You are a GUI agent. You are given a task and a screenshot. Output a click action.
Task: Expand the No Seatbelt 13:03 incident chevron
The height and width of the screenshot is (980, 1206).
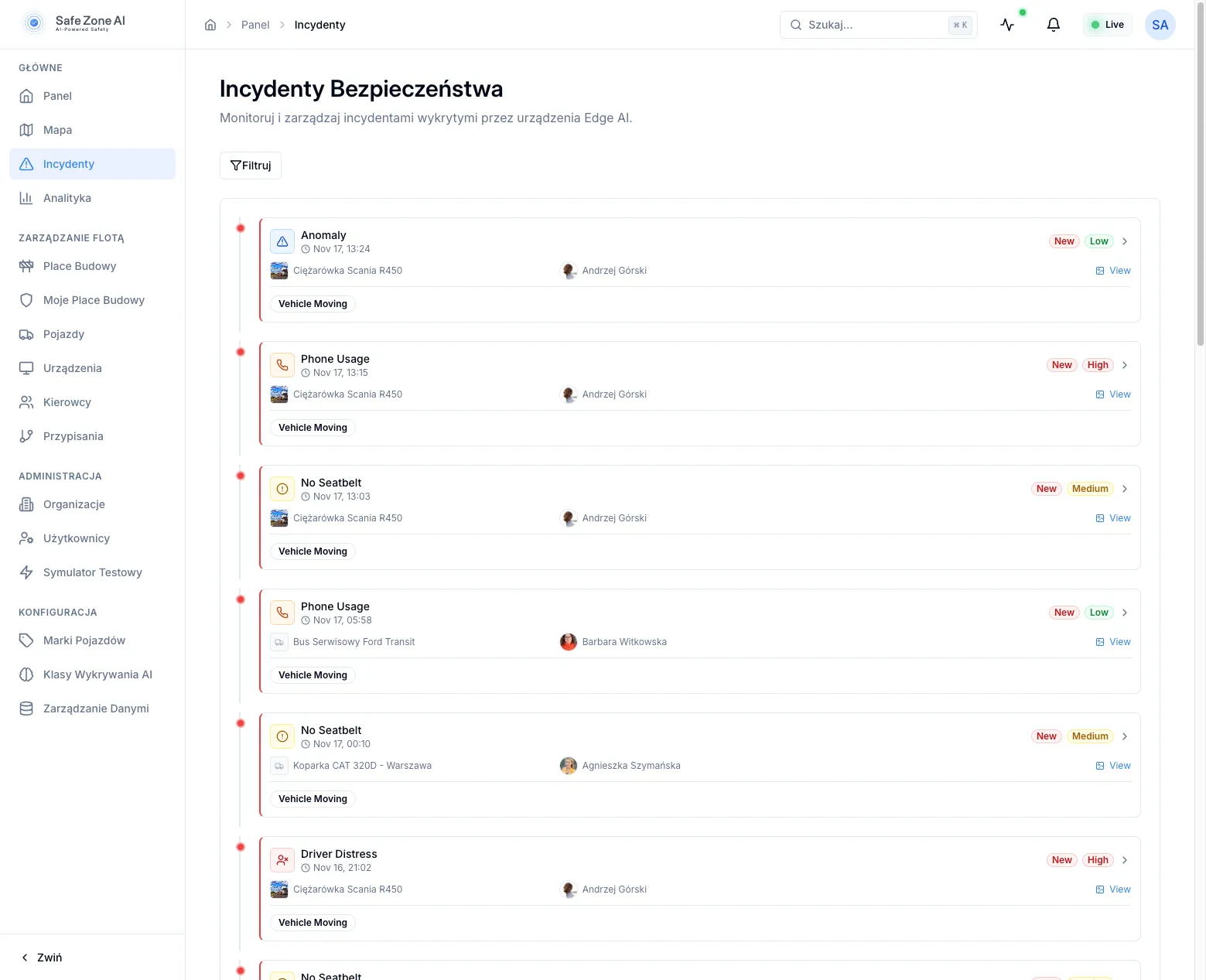pos(1125,489)
